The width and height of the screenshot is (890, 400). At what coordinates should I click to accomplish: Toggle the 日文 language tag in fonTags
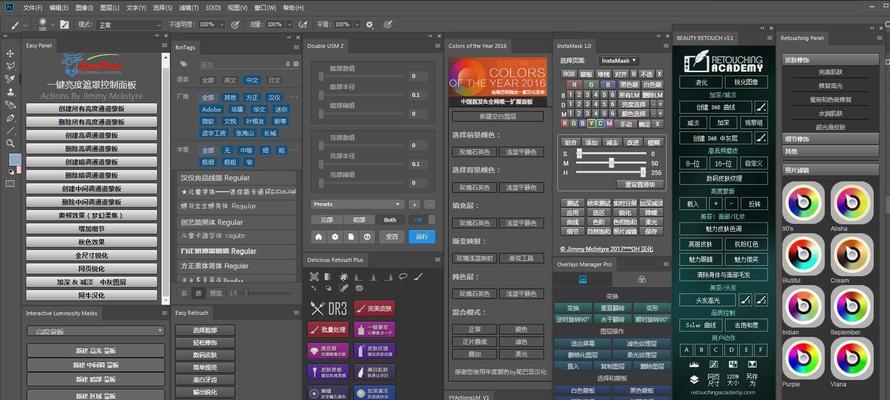274,80
